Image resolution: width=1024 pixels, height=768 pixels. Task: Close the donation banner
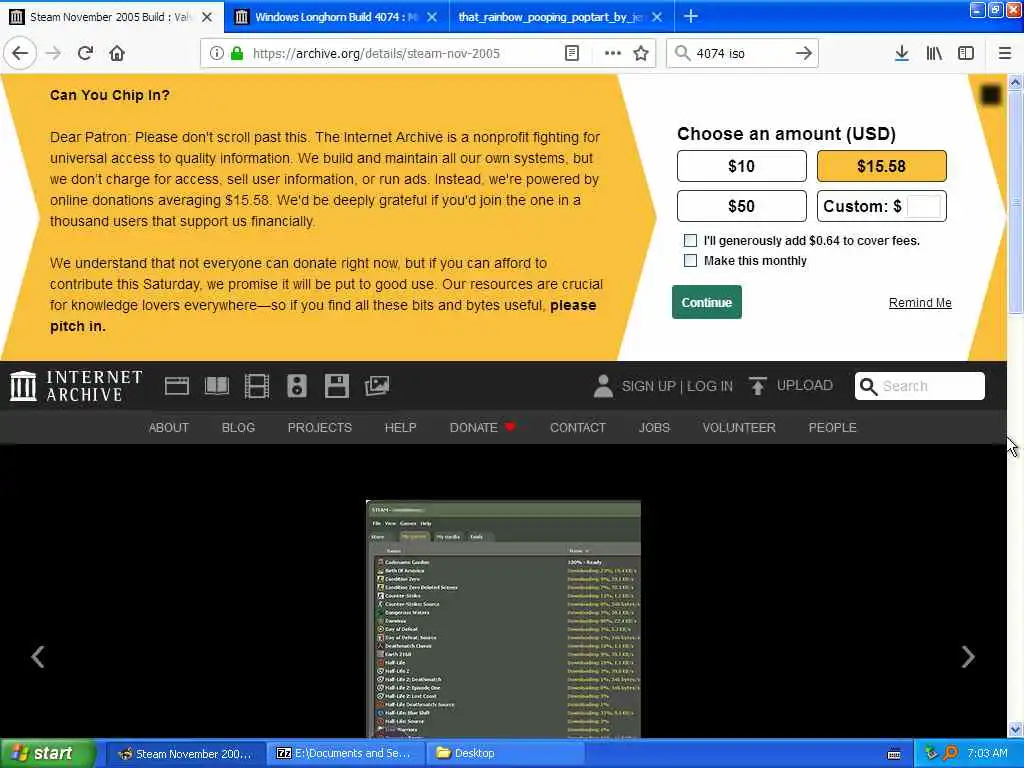click(991, 95)
